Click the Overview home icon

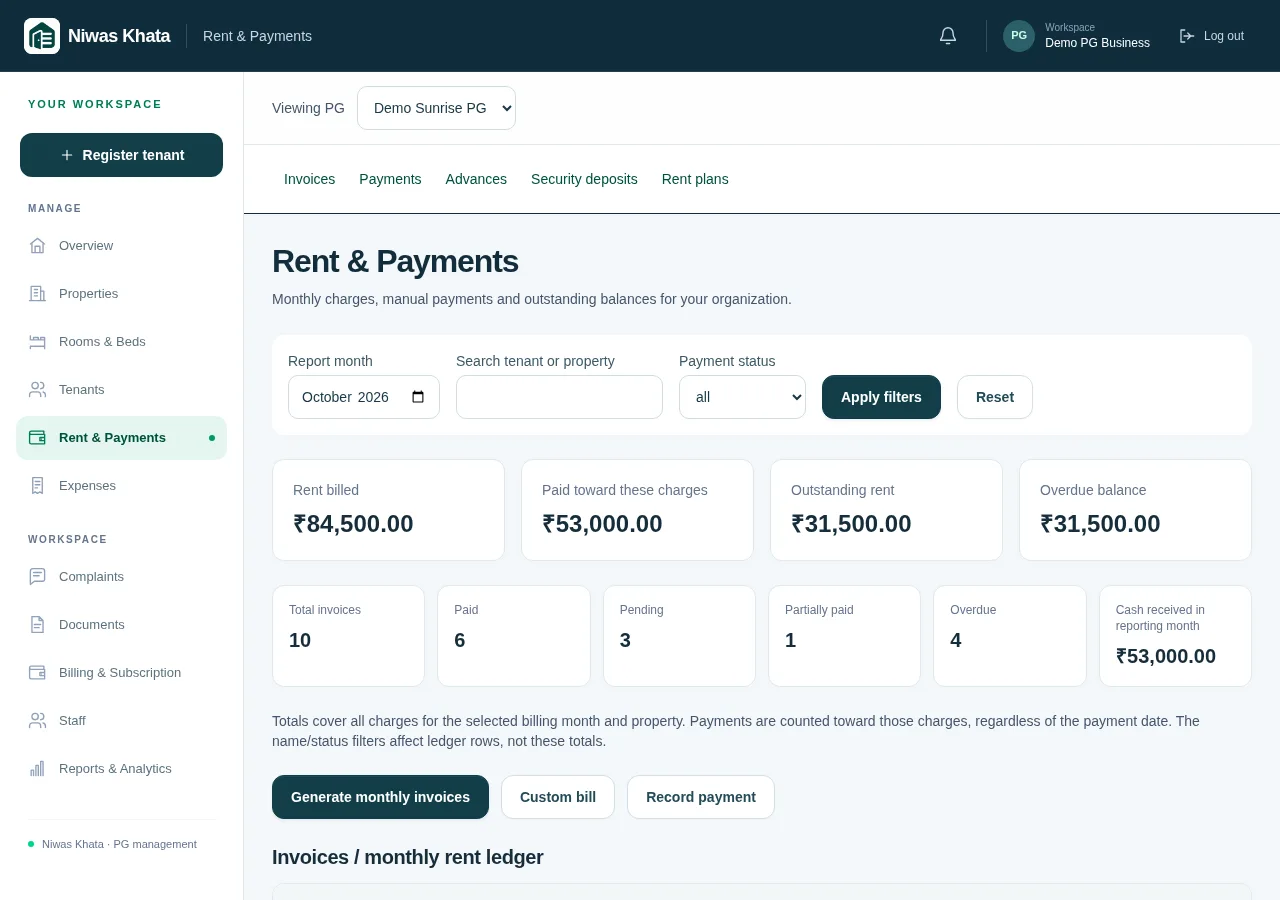click(38, 245)
